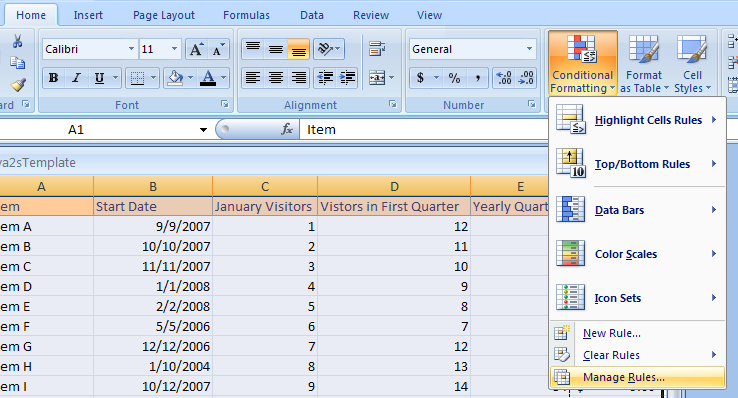Image resolution: width=738 pixels, height=398 pixels.
Task: Open Font Color dropdown arrow
Action: pos(224,78)
